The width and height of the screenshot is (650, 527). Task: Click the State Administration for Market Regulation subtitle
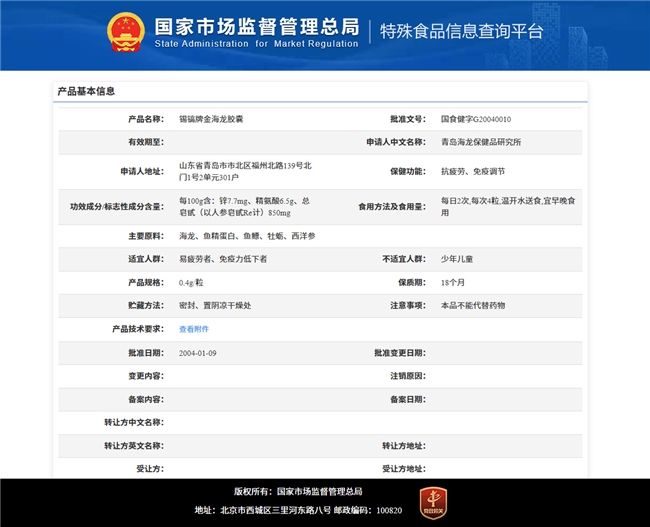click(x=256, y=44)
